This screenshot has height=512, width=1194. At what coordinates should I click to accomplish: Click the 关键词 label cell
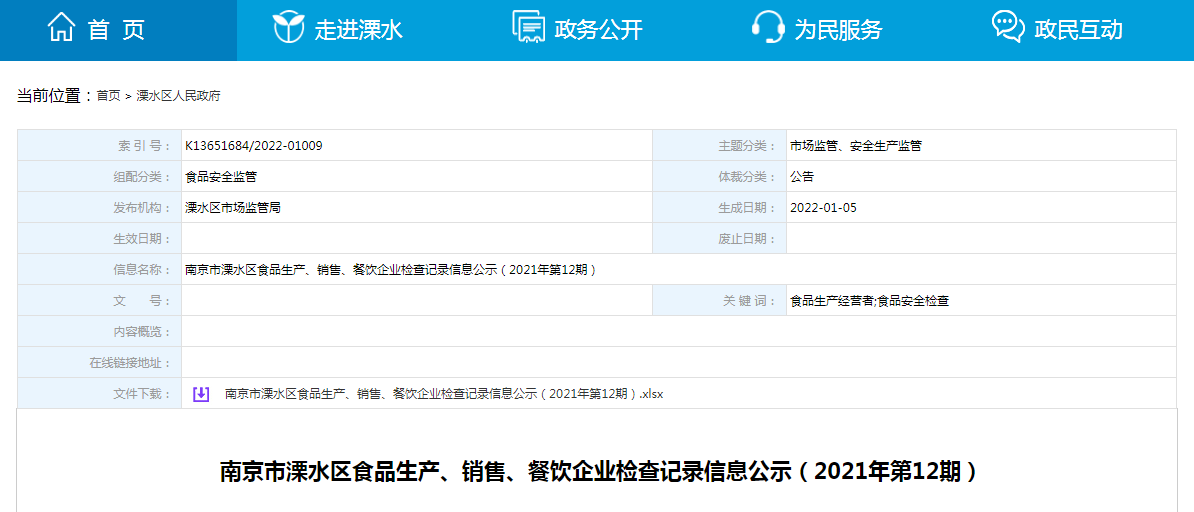[x=720, y=301]
